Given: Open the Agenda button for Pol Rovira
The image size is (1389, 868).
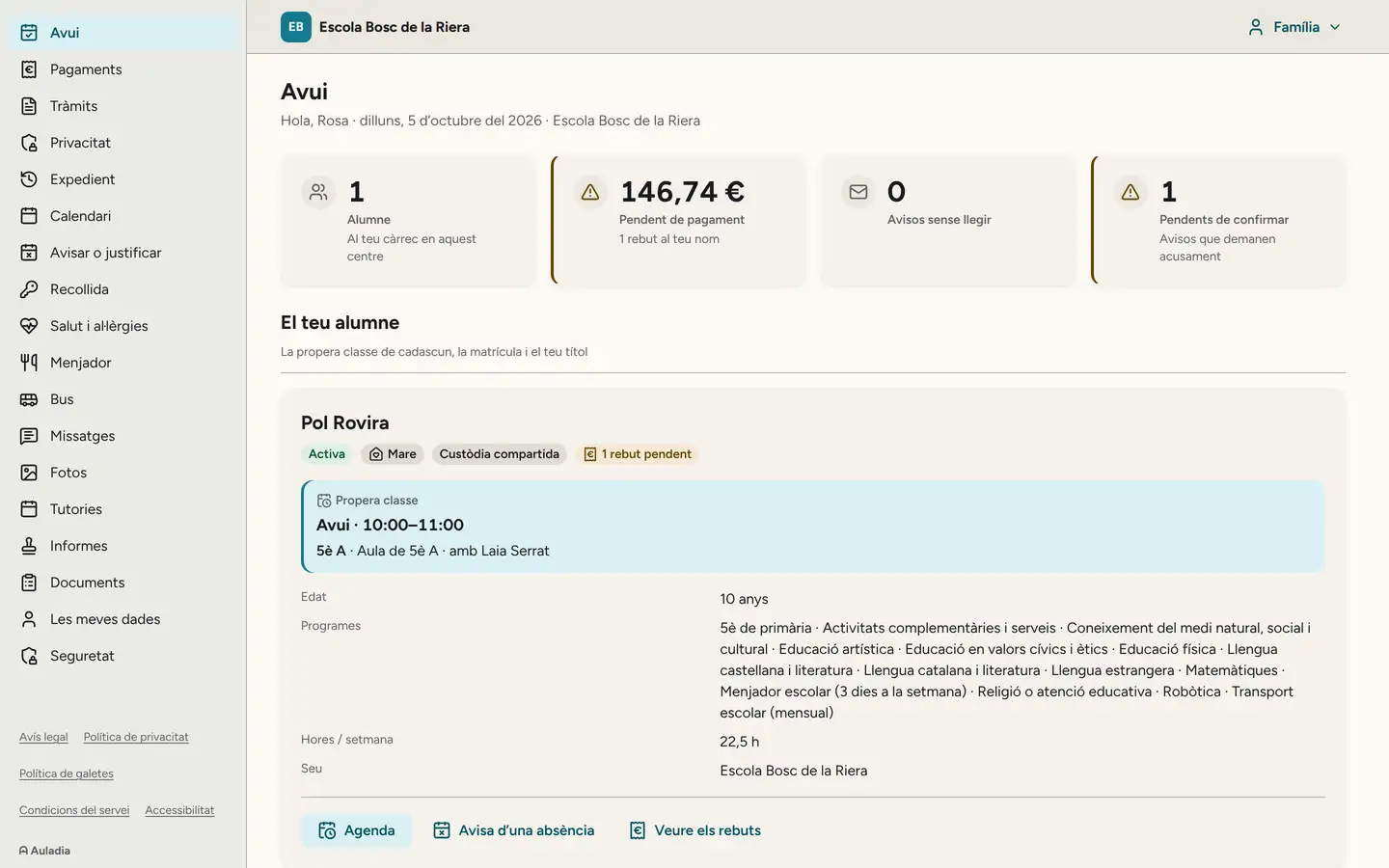Looking at the screenshot, I should pos(356,830).
